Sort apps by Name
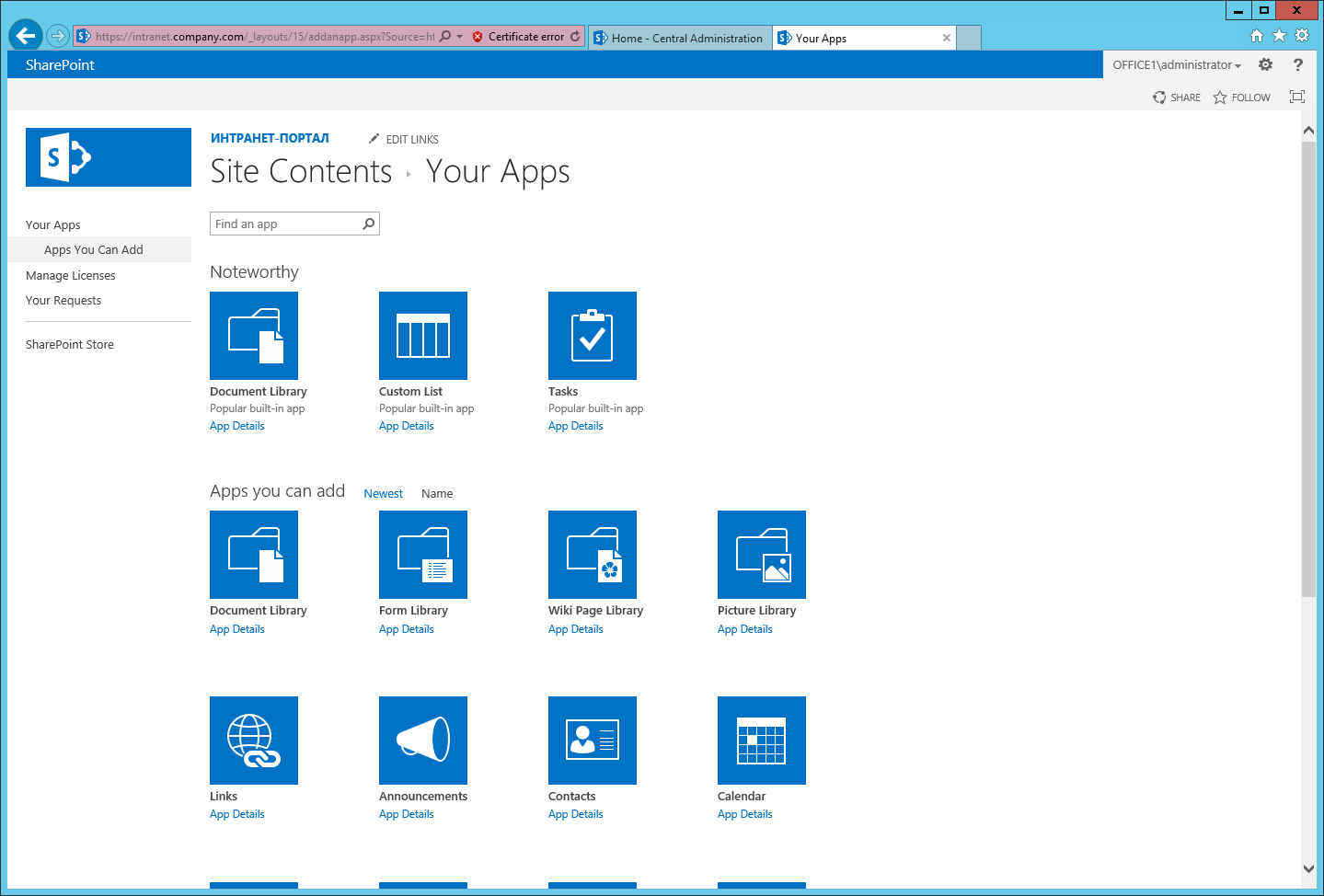1324x896 pixels. click(437, 493)
